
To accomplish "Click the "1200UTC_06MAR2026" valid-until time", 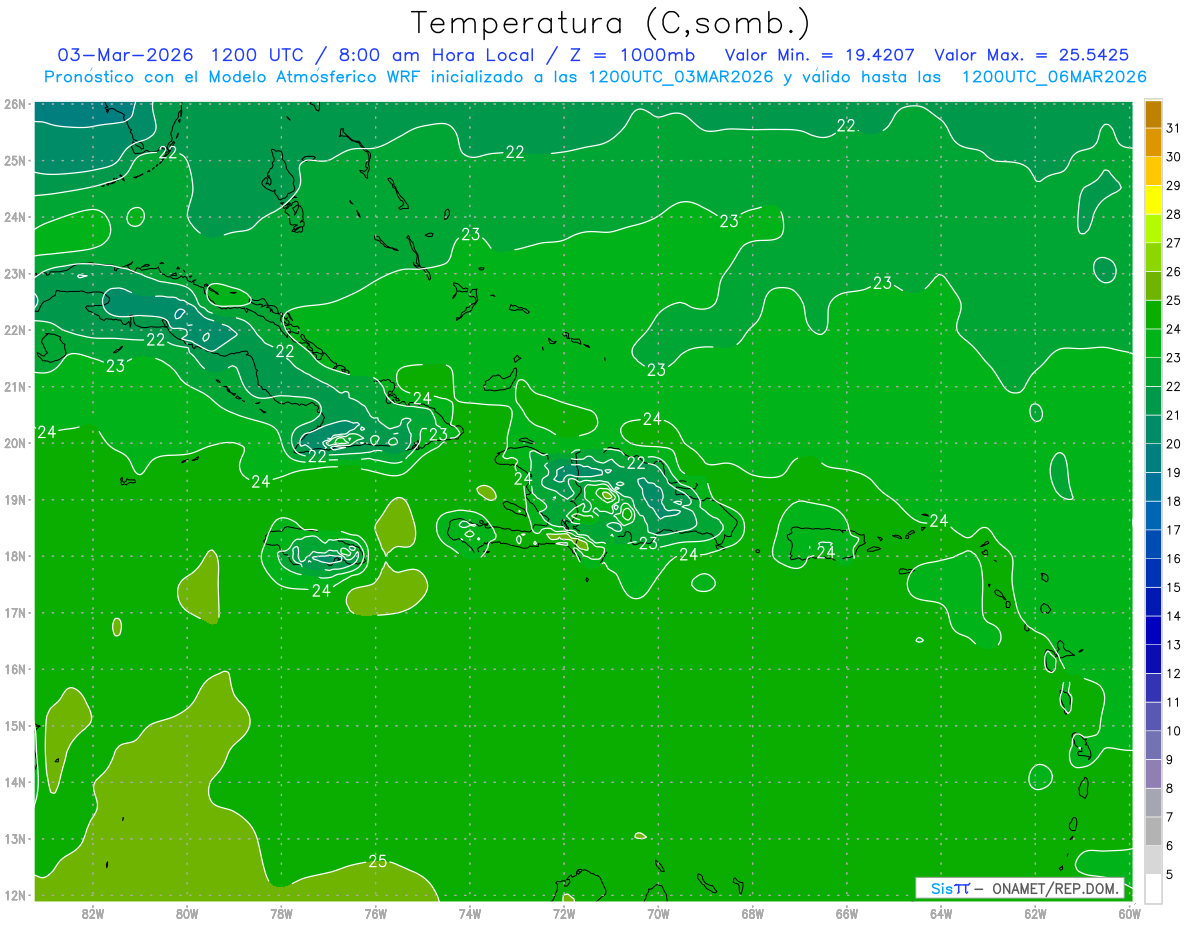I will point(1053,77).
